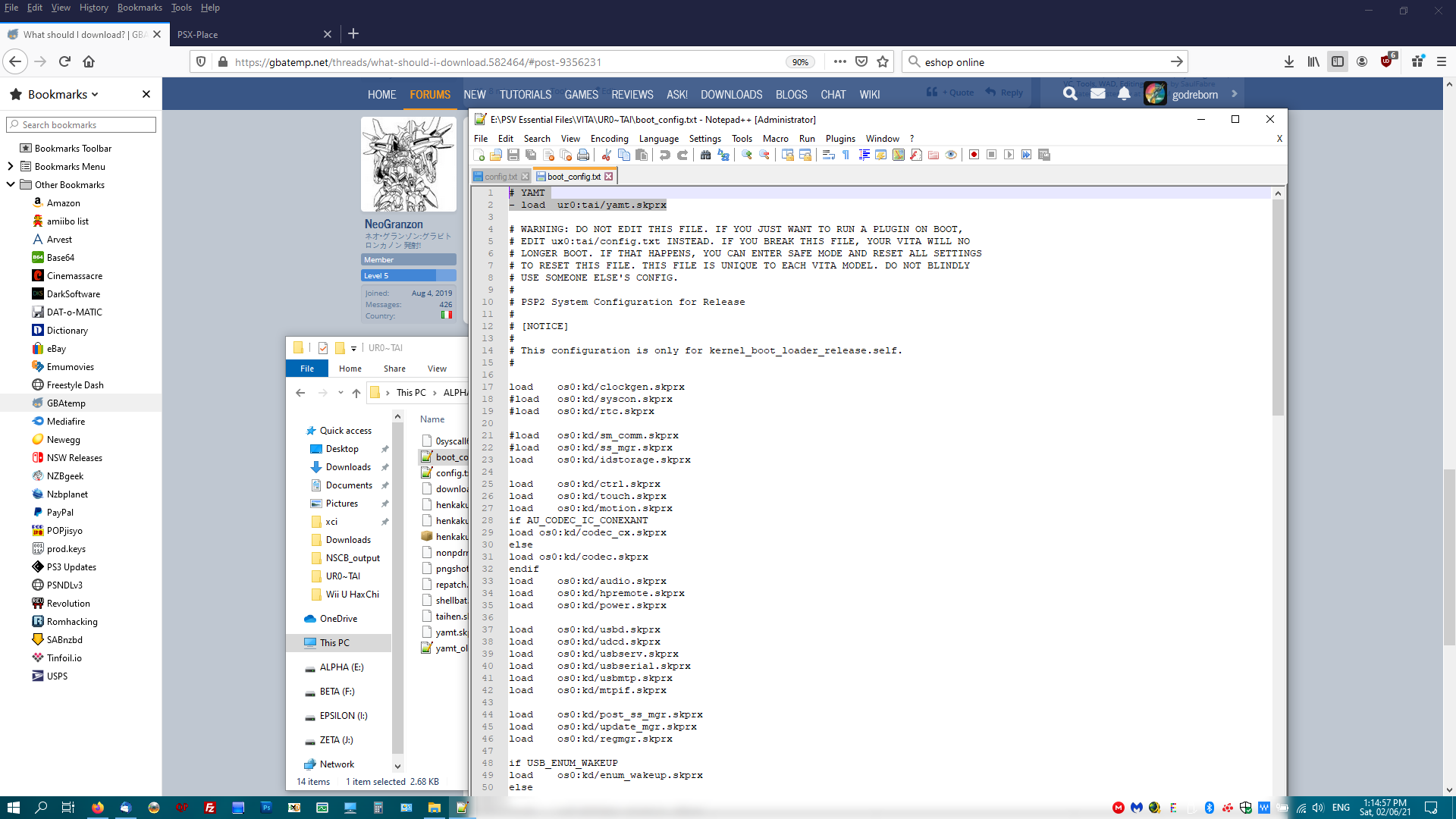The width and height of the screenshot is (1456, 819).
Task: Zoom in using Notepad++ toolbar icon
Action: 747,155
